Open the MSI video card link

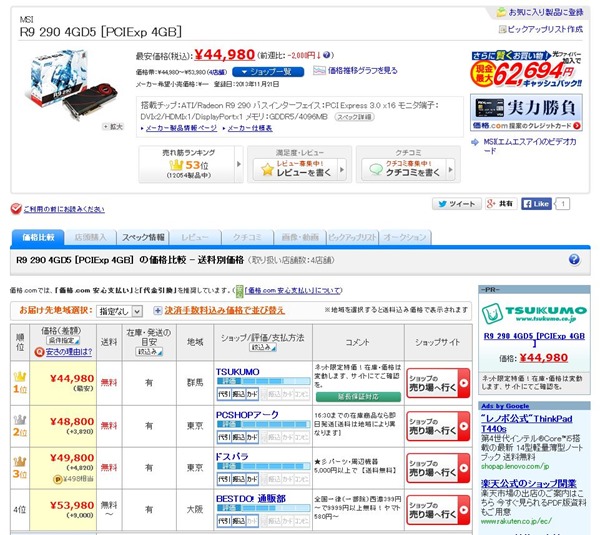pos(530,146)
